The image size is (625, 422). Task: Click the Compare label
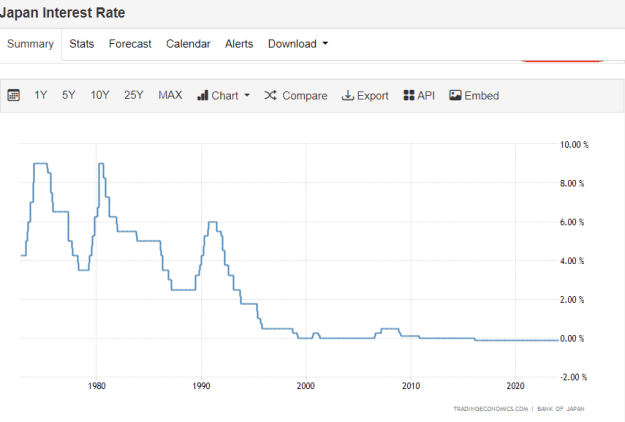(305, 96)
